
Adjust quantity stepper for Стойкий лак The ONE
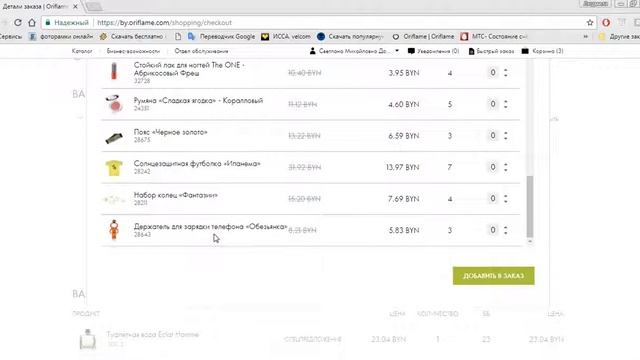pos(506,73)
